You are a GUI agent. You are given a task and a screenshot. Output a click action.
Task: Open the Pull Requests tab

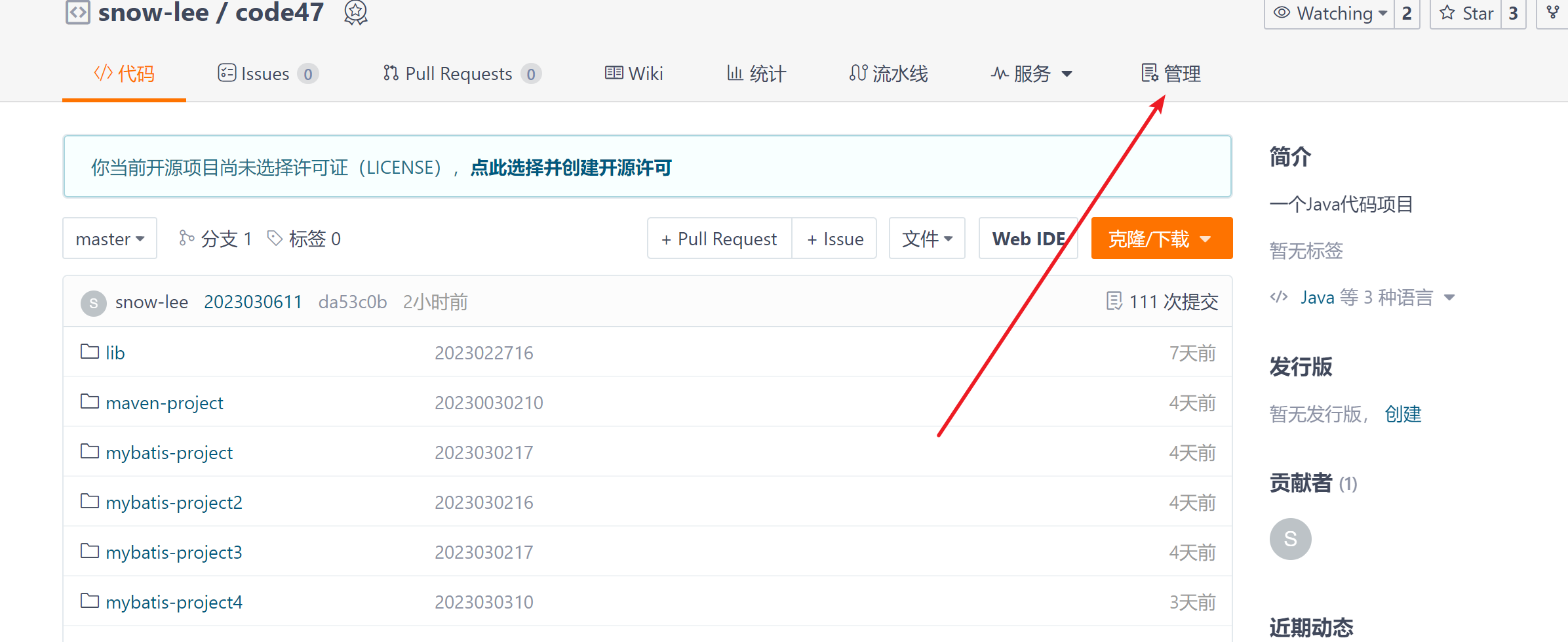click(x=462, y=73)
